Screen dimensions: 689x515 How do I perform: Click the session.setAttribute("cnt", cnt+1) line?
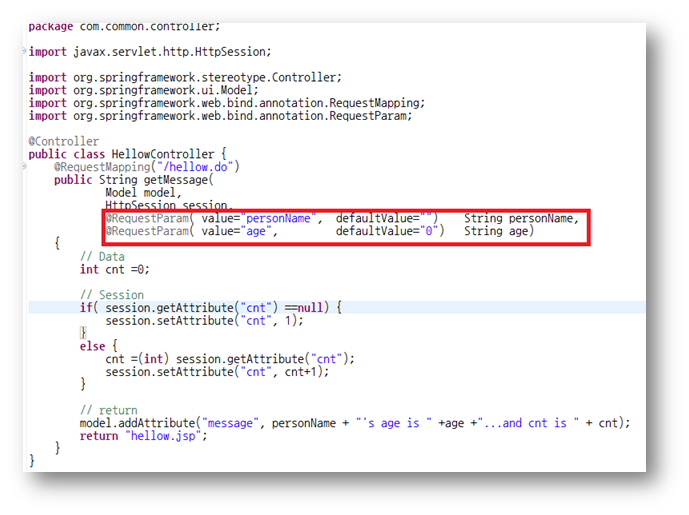click(217, 372)
